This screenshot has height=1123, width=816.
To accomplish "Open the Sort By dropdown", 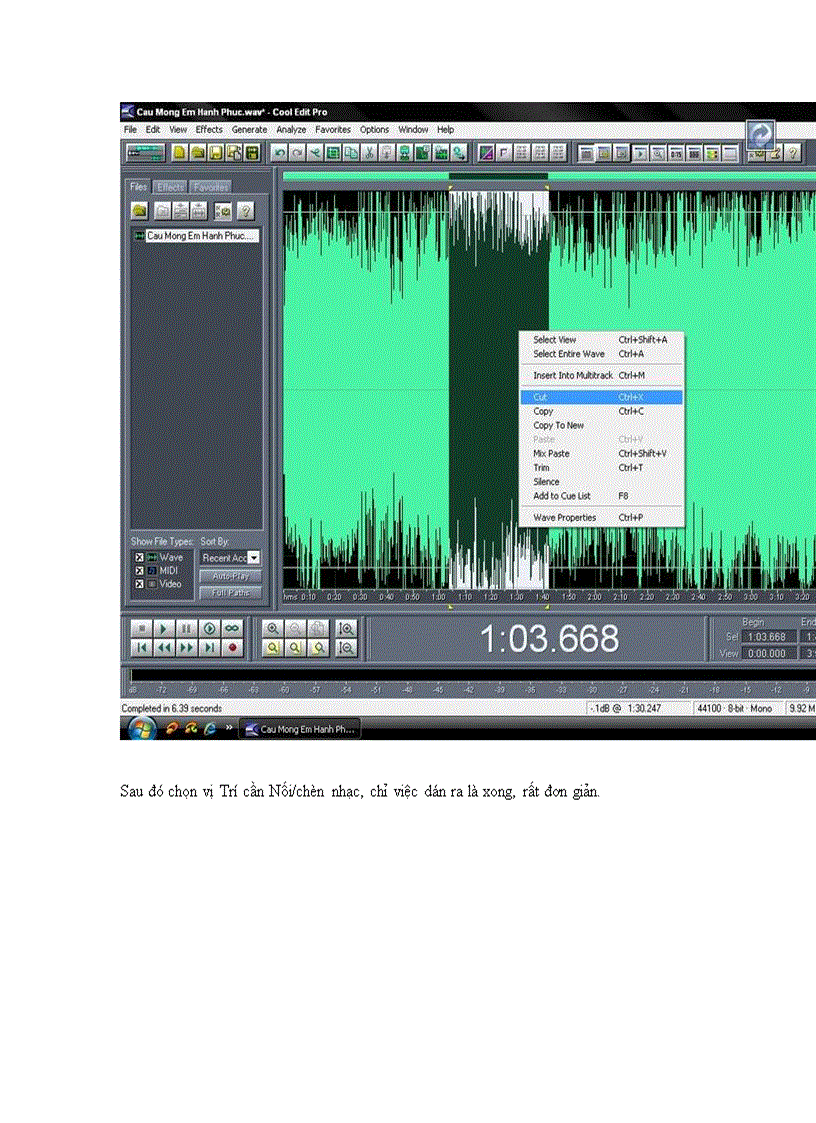I will (x=254, y=557).
